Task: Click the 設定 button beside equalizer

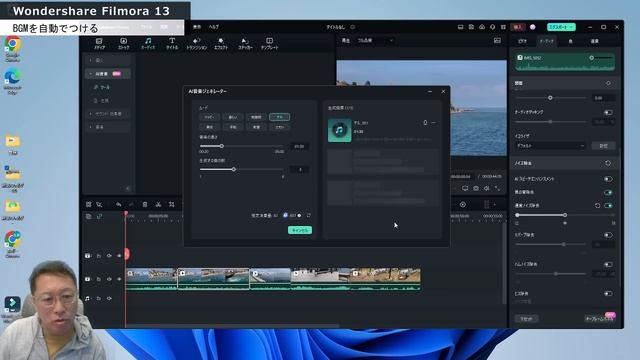Action: [x=604, y=146]
